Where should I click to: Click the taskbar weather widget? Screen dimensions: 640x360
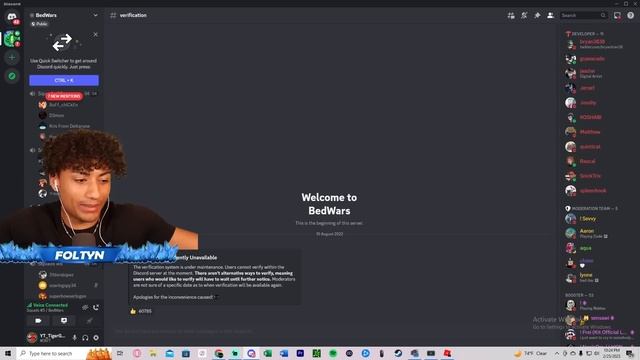[531, 353]
